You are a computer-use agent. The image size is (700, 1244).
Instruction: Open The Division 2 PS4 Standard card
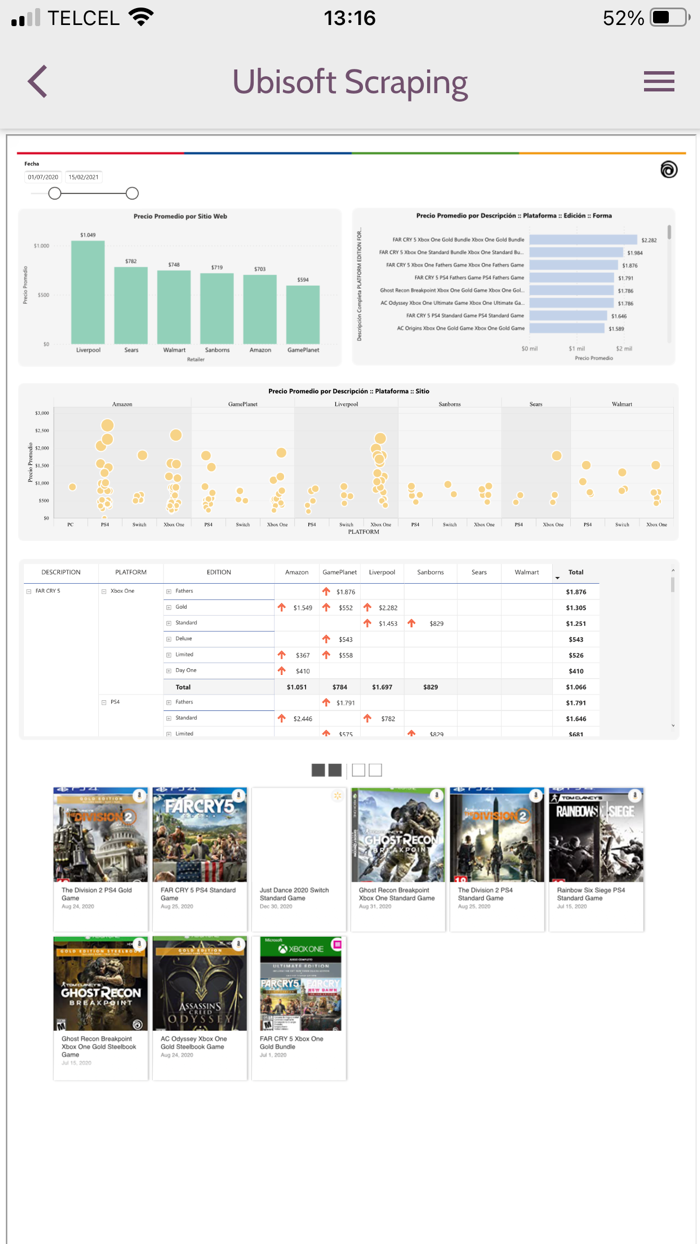496,859
